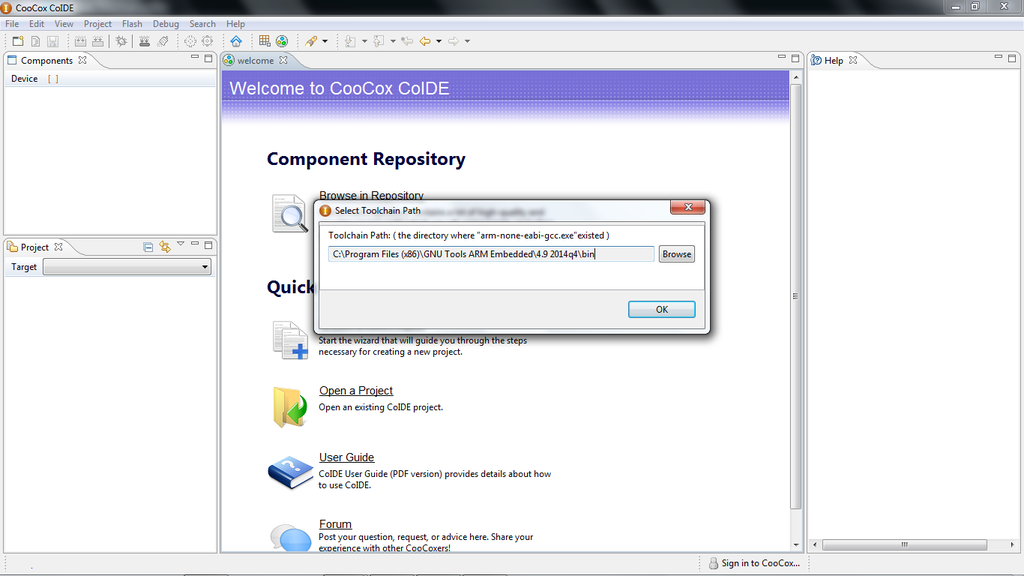This screenshot has height=576, width=1024.
Task: Click the New Project toolbar icon
Action: coord(18,41)
